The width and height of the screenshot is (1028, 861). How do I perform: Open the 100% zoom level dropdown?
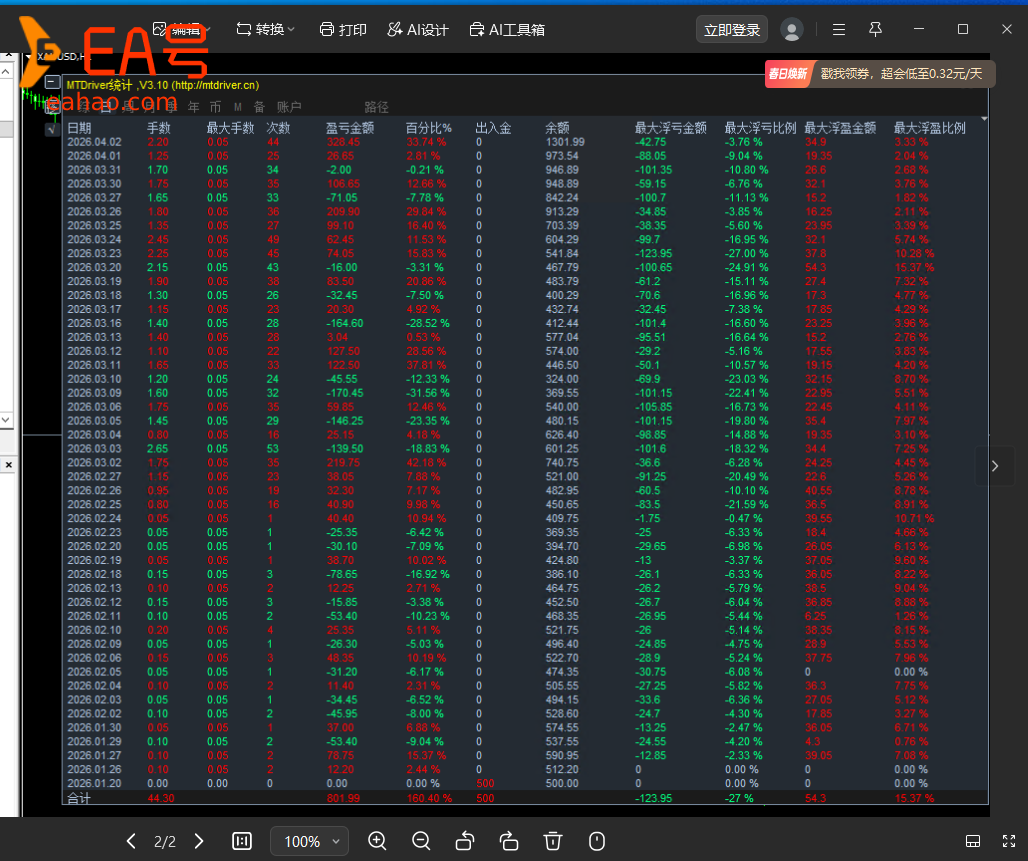pyautogui.click(x=310, y=841)
